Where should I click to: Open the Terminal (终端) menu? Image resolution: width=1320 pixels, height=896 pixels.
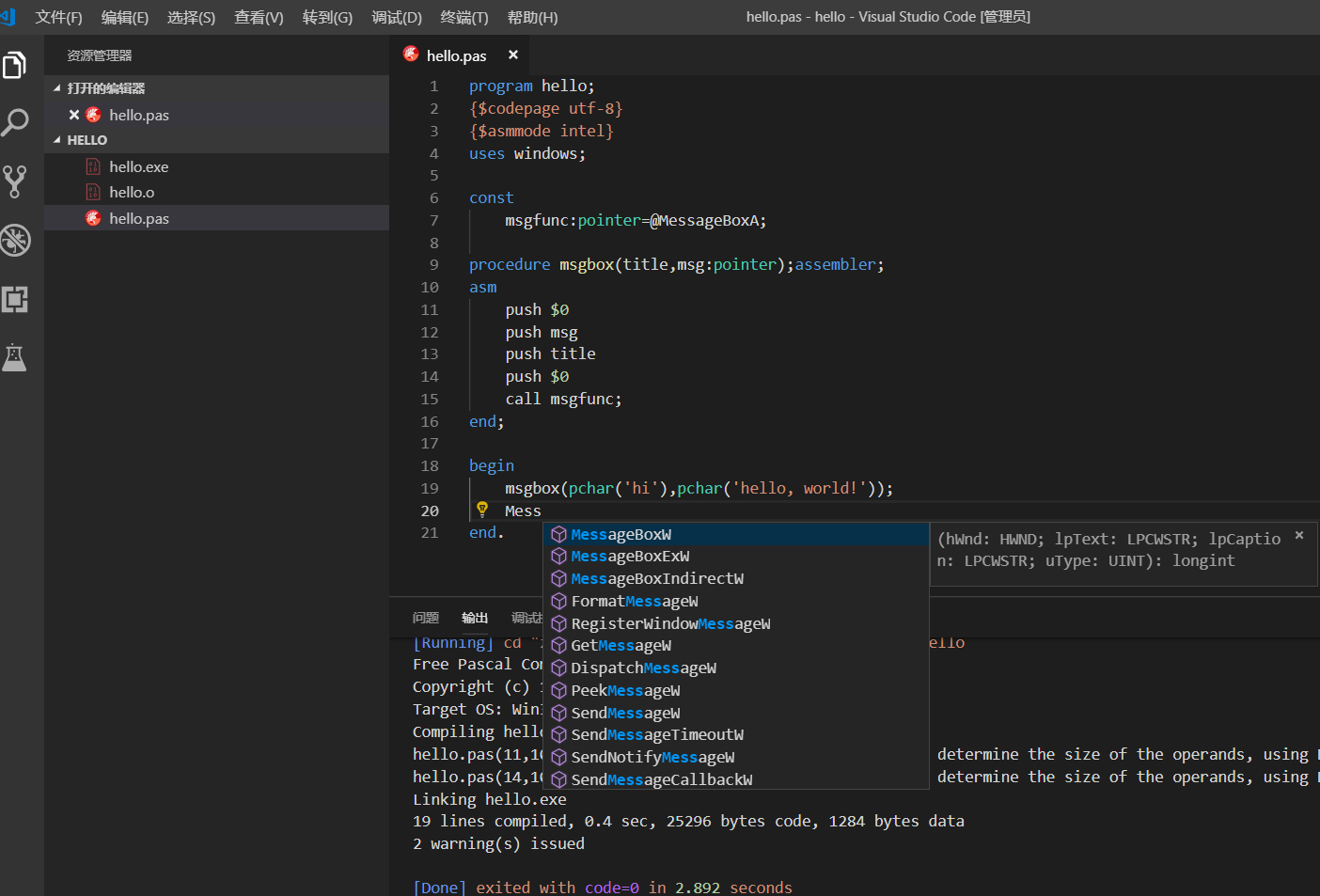click(464, 17)
